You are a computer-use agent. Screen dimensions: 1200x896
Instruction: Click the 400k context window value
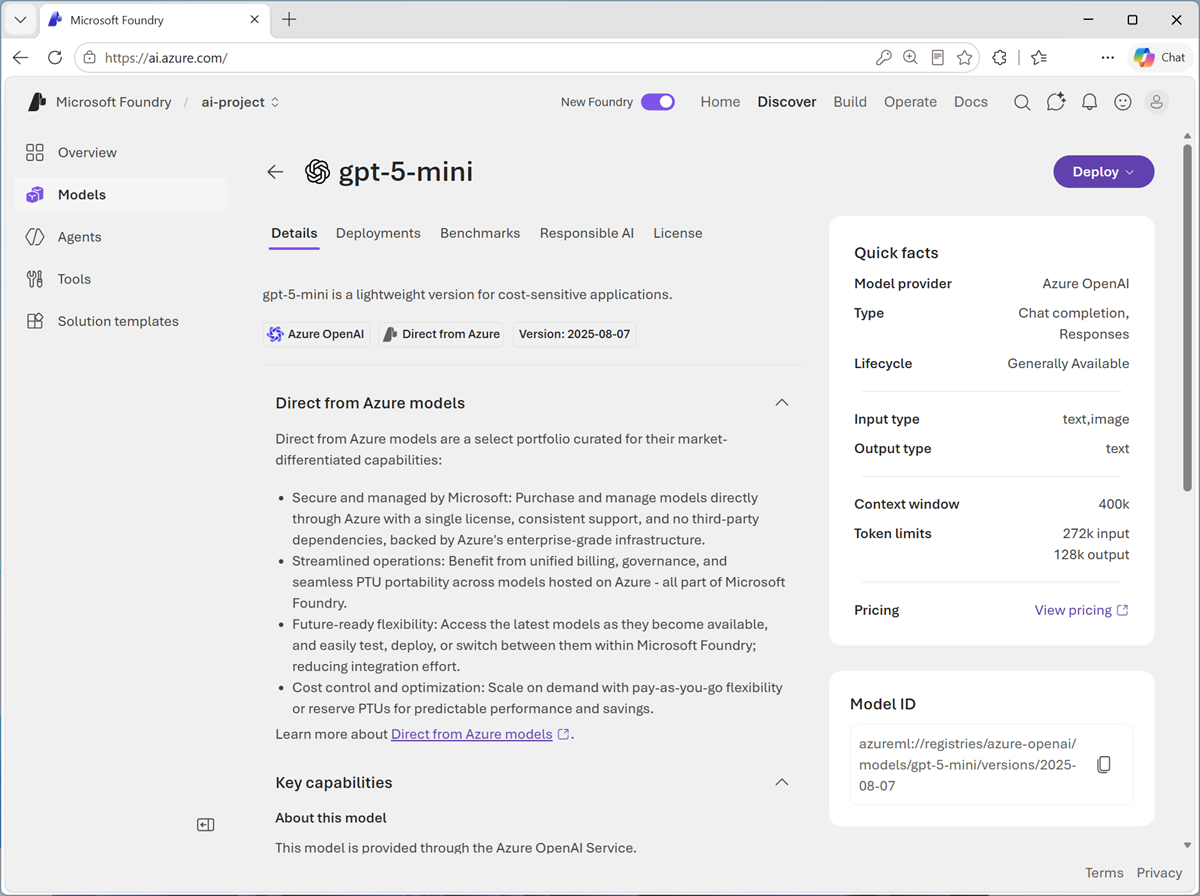(1113, 504)
